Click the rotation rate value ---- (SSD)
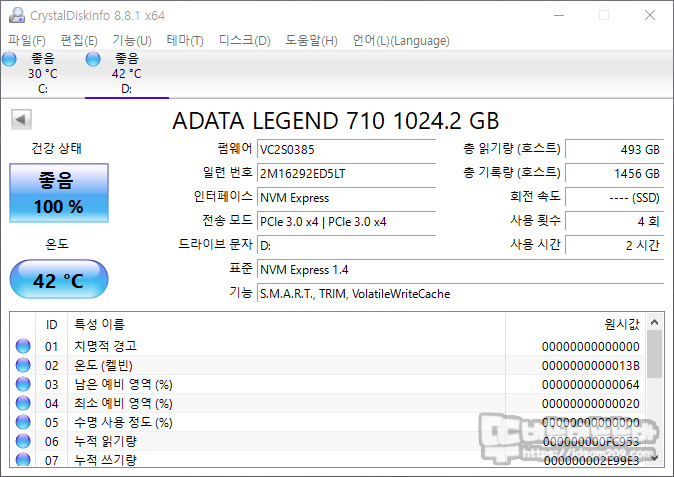The image size is (674, 477). [615, 198]
